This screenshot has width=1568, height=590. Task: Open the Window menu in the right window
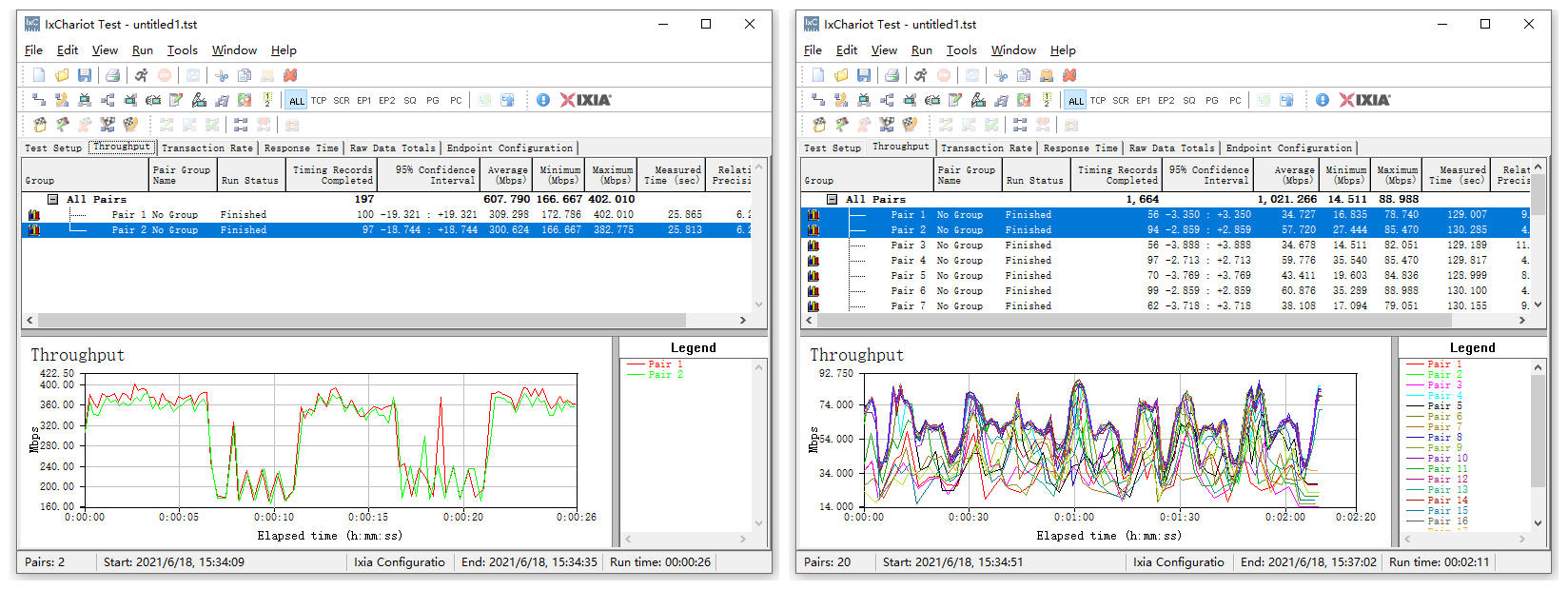1013,50
